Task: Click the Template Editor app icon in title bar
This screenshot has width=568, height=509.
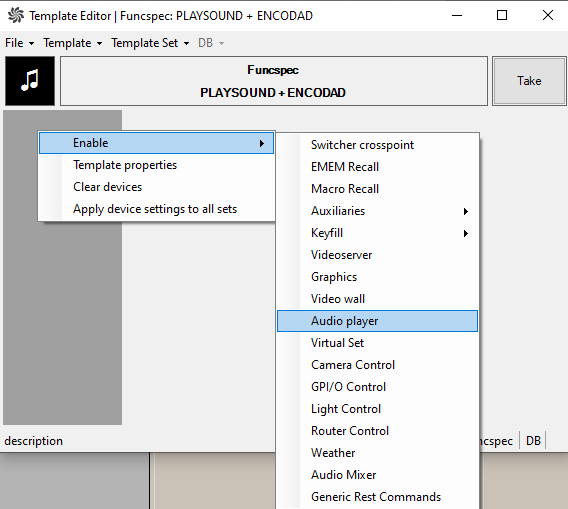Action: (16, 15)
